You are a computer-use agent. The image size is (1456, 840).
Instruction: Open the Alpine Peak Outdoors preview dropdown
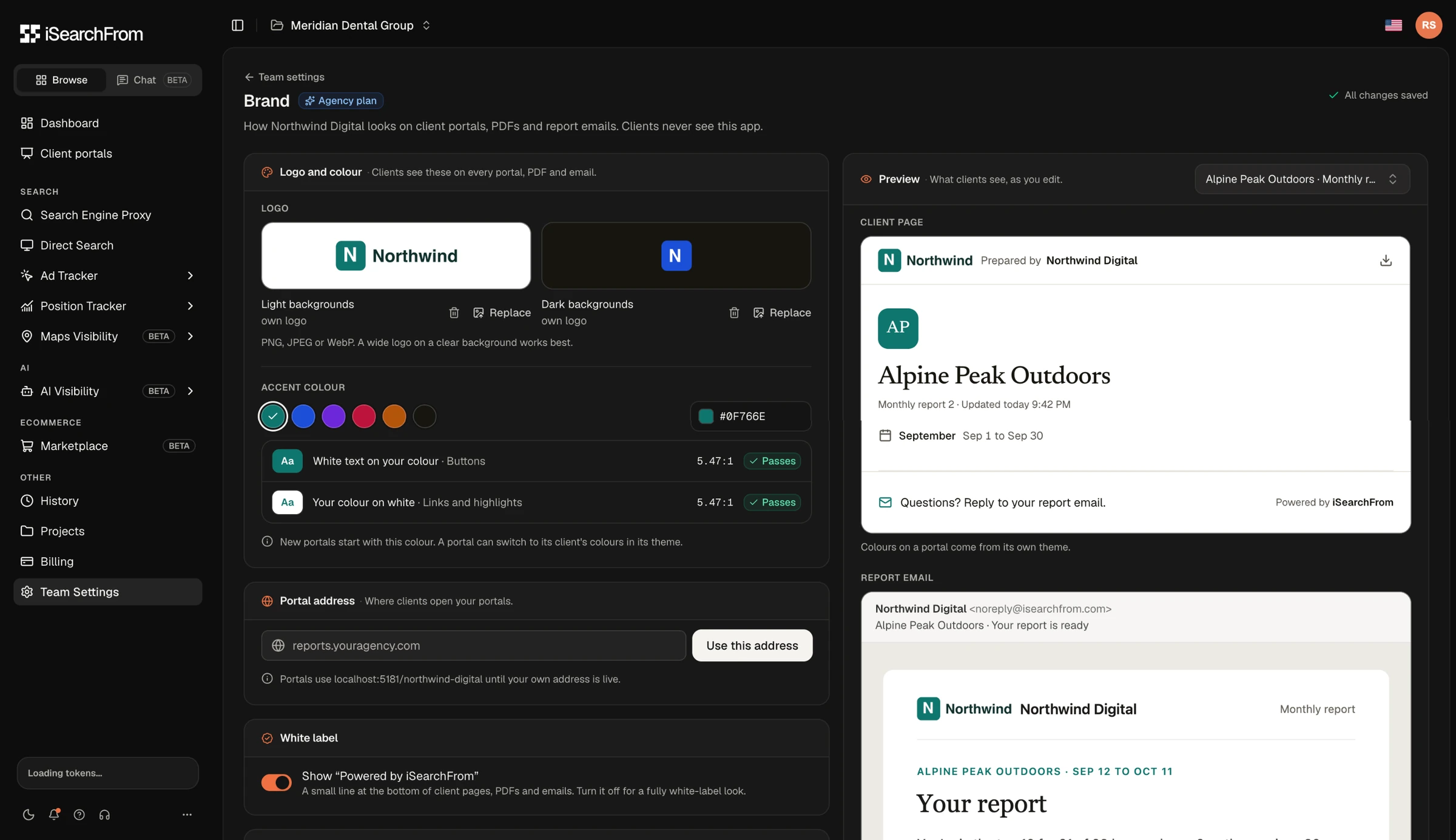pos(1302,179)
